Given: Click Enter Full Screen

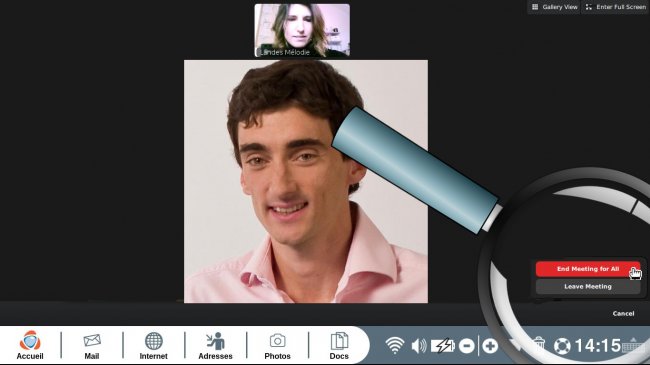Looking at the screenshot, I should pyautogui.click(x=616, y=7).
